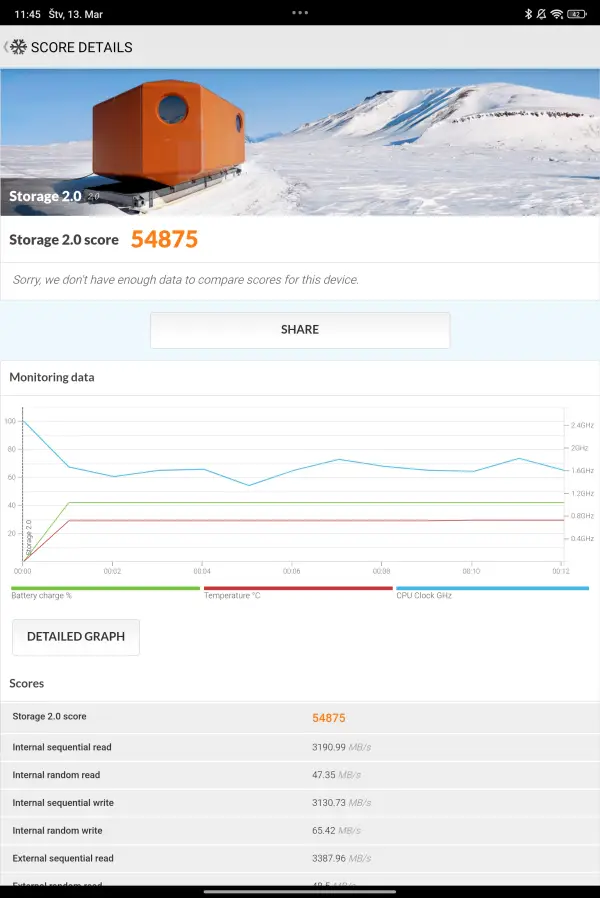Viewport: 600px width, 898px height.
Task: Tap the clock time in status bar
Action: (28, 14)
